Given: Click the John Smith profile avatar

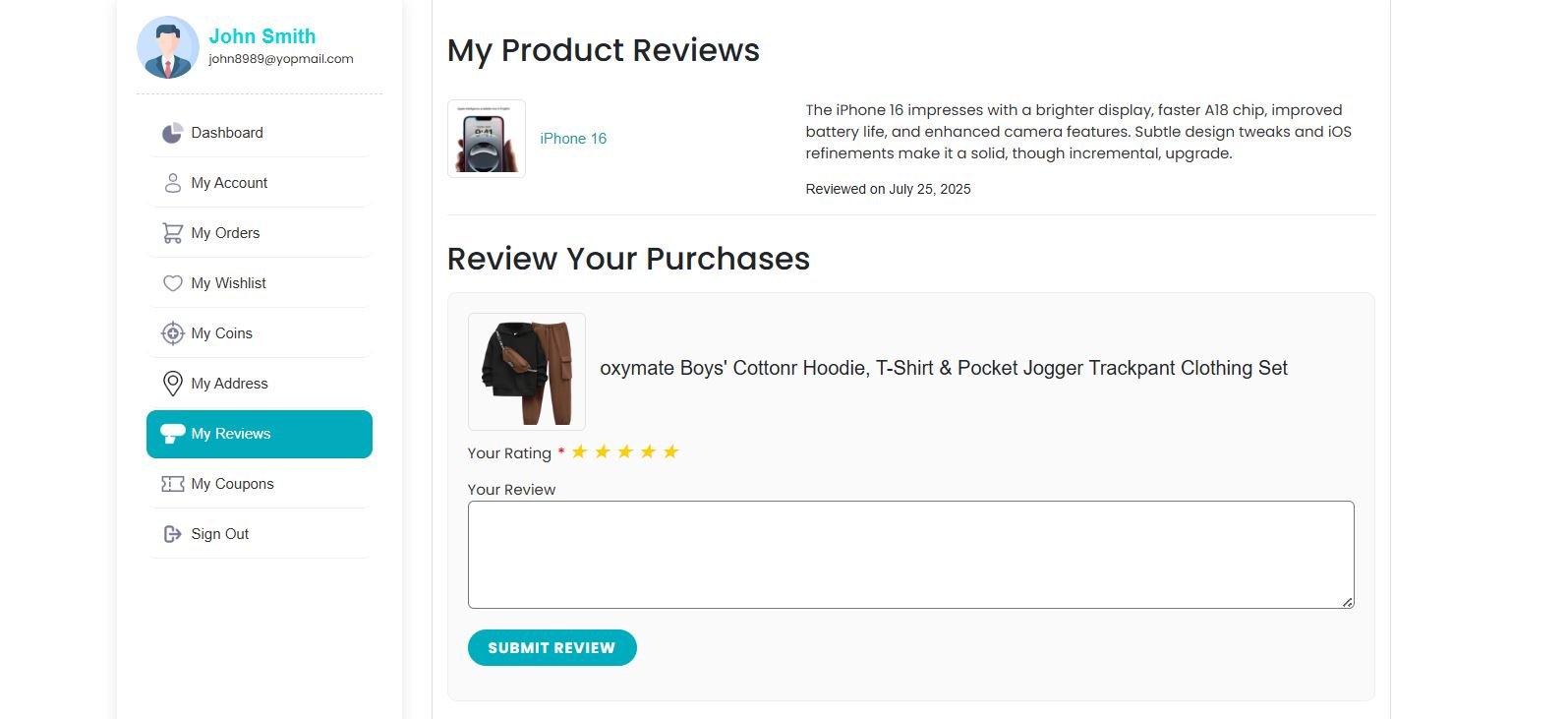Looking at the screenshot, I should point(168,47).
